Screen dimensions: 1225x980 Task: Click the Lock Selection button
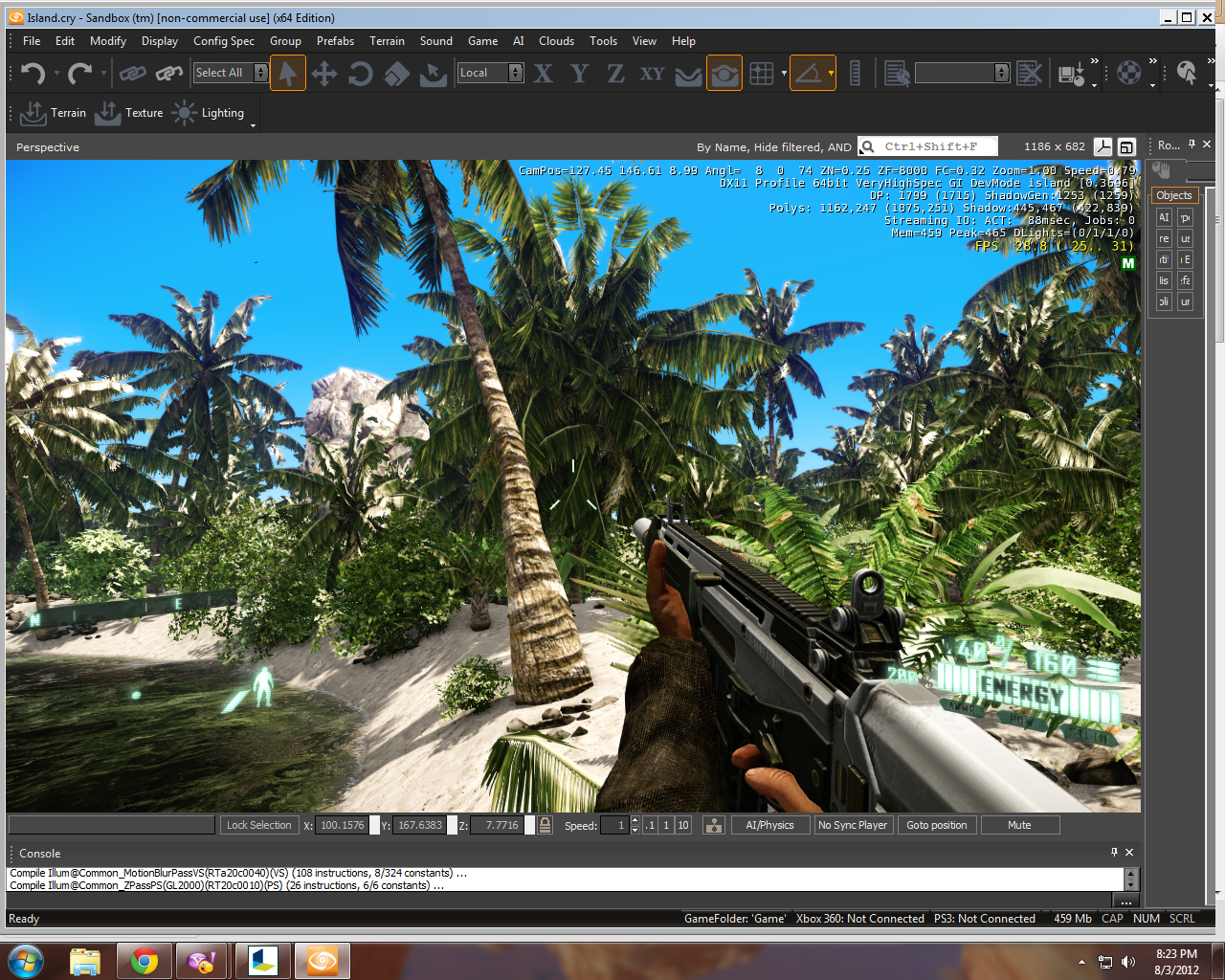coord(258,825)
